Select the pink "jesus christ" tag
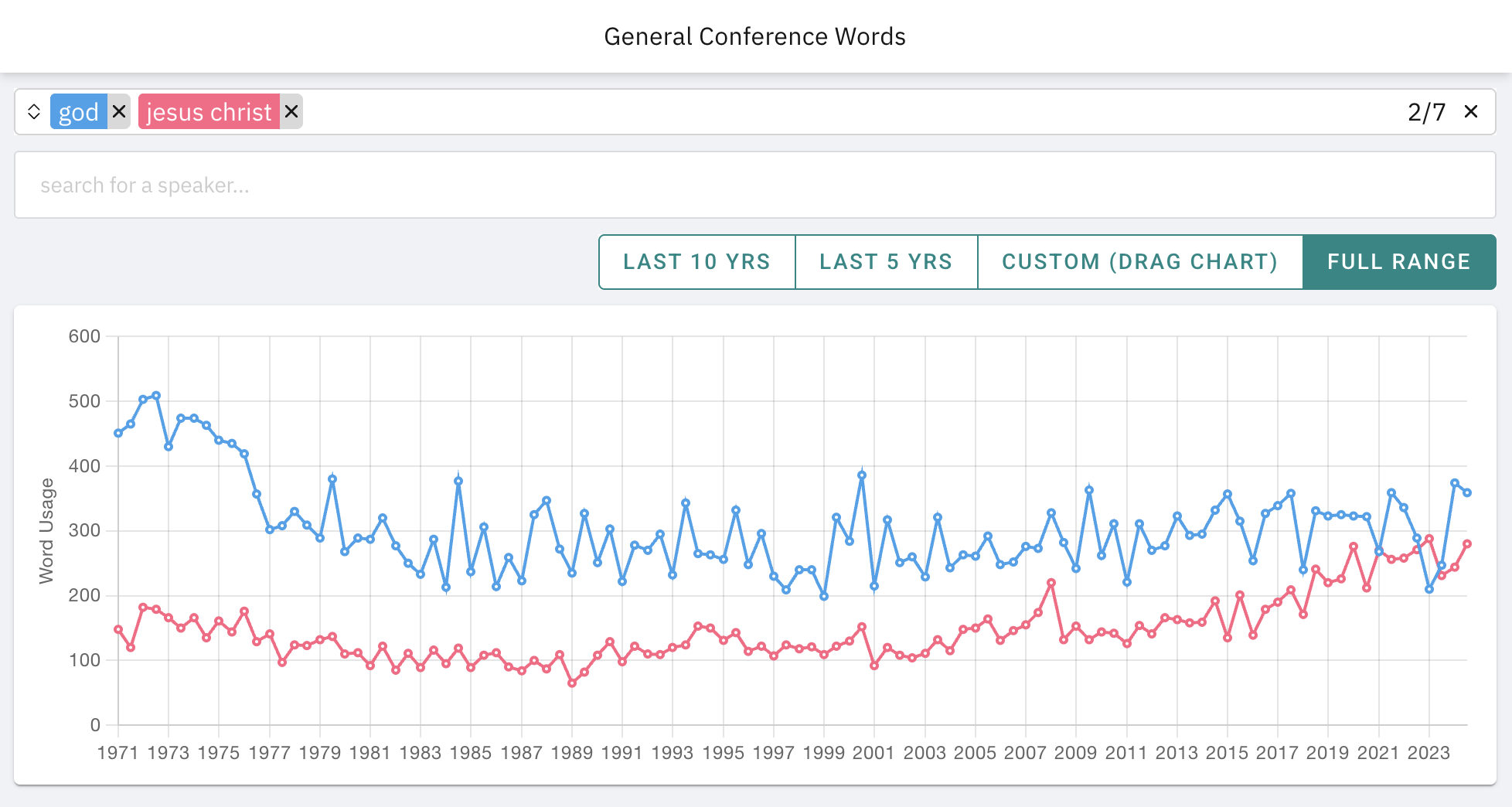Screen dimensions: 1512x807 click(x=207, y=111)
